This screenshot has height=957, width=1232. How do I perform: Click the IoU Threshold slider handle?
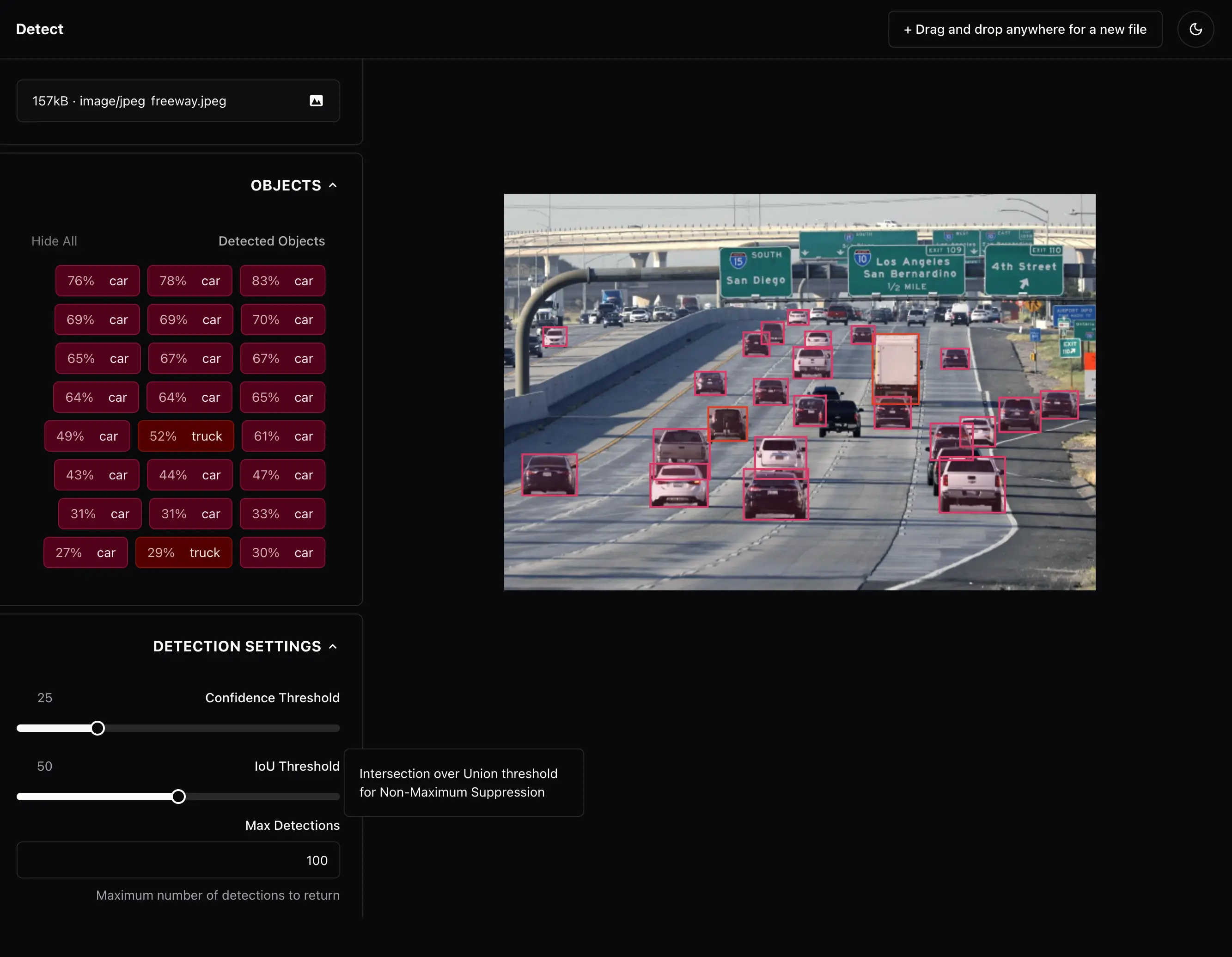point(178,797)
